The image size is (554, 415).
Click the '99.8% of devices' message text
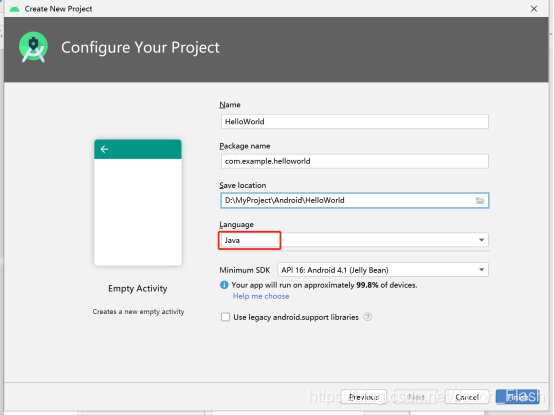324,285
